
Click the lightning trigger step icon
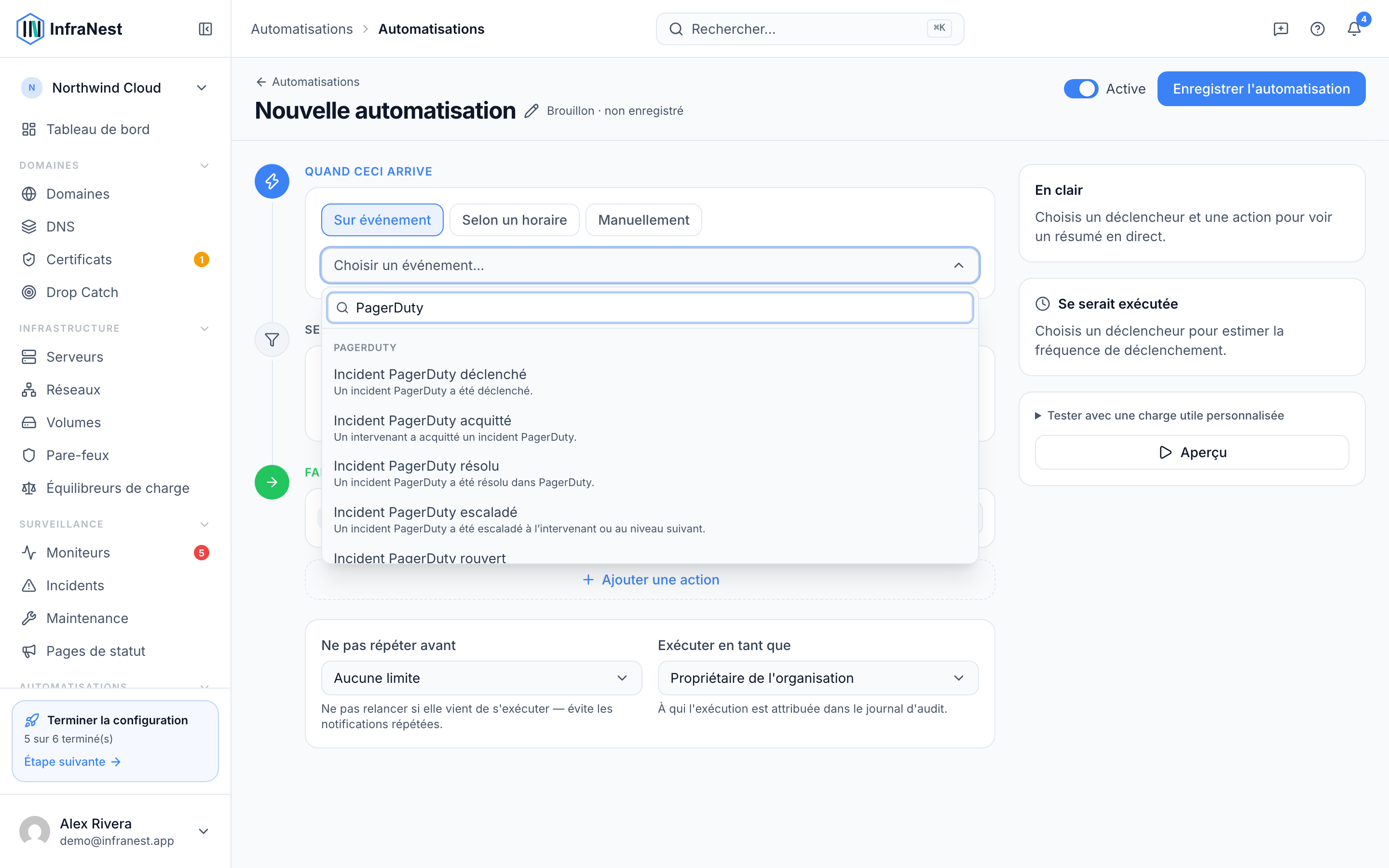(272, 181)
